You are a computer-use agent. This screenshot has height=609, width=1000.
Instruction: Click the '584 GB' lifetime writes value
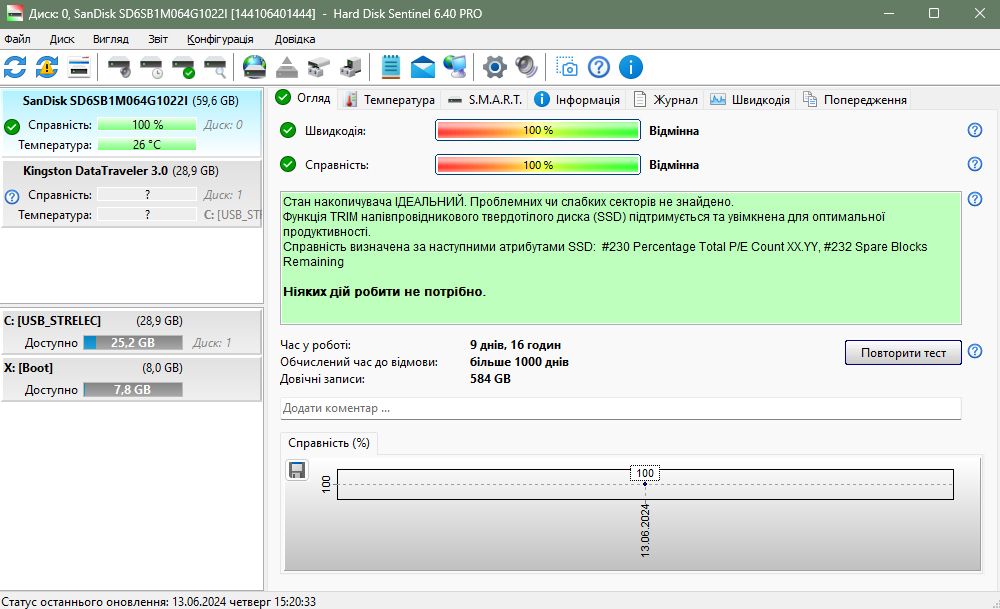[x=490, y=379]
